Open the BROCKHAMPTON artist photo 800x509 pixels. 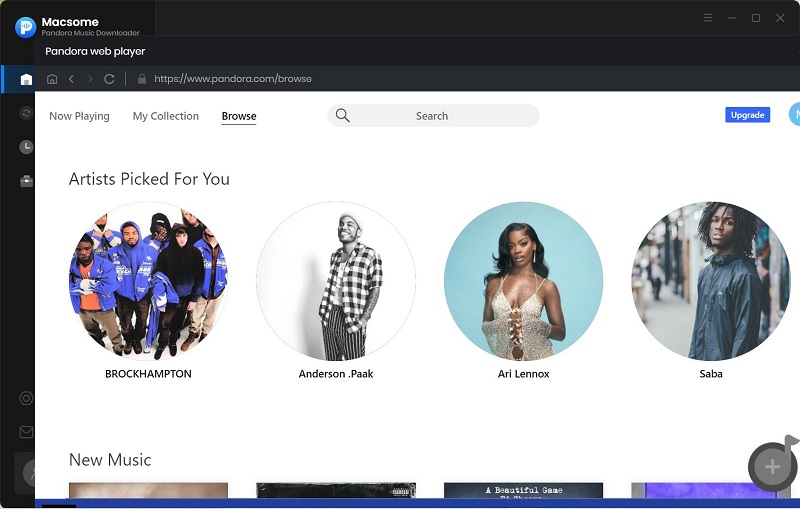(148, 281)
